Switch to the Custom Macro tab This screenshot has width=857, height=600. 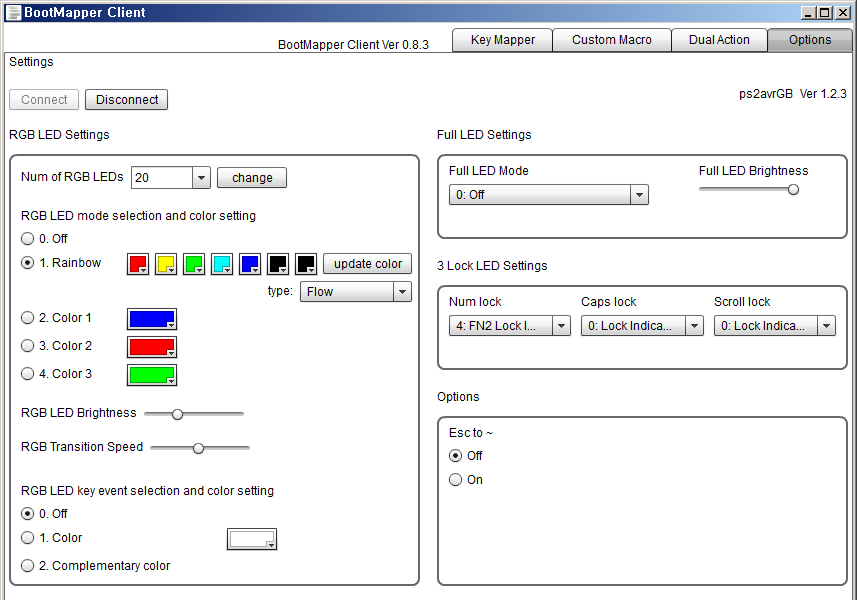(611, 40)
